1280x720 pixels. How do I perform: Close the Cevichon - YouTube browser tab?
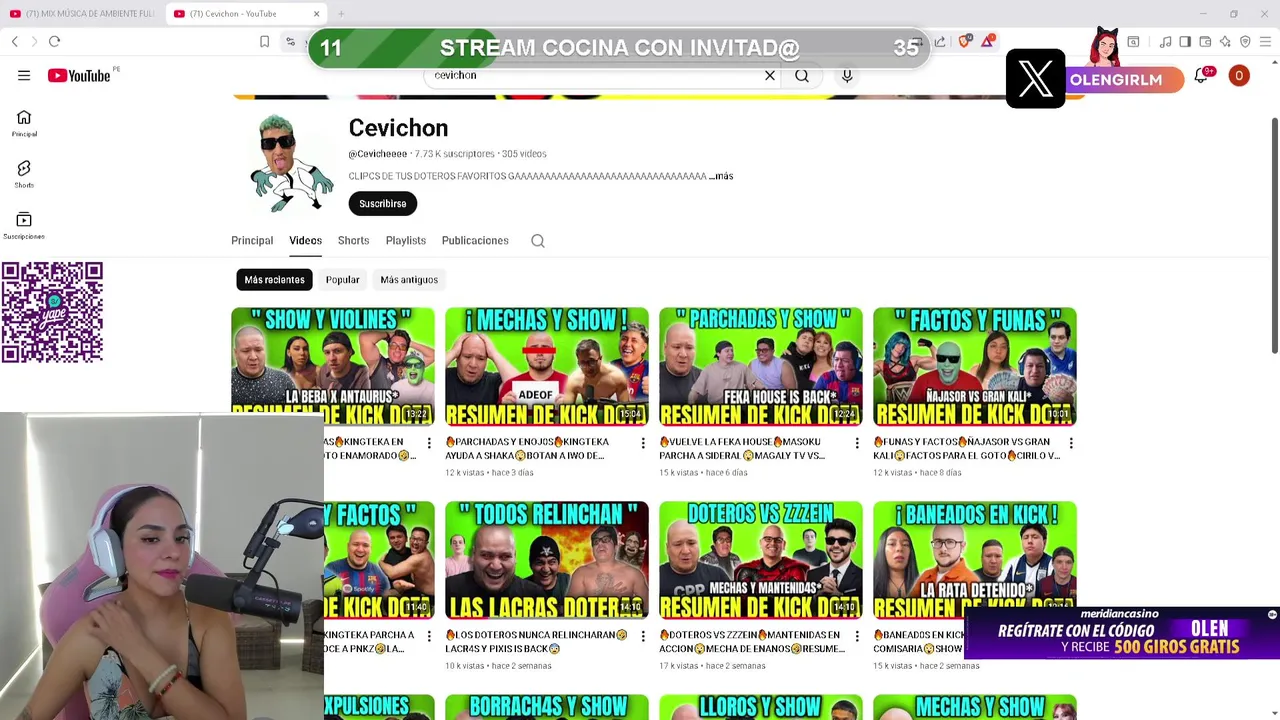tap(317, 14)
